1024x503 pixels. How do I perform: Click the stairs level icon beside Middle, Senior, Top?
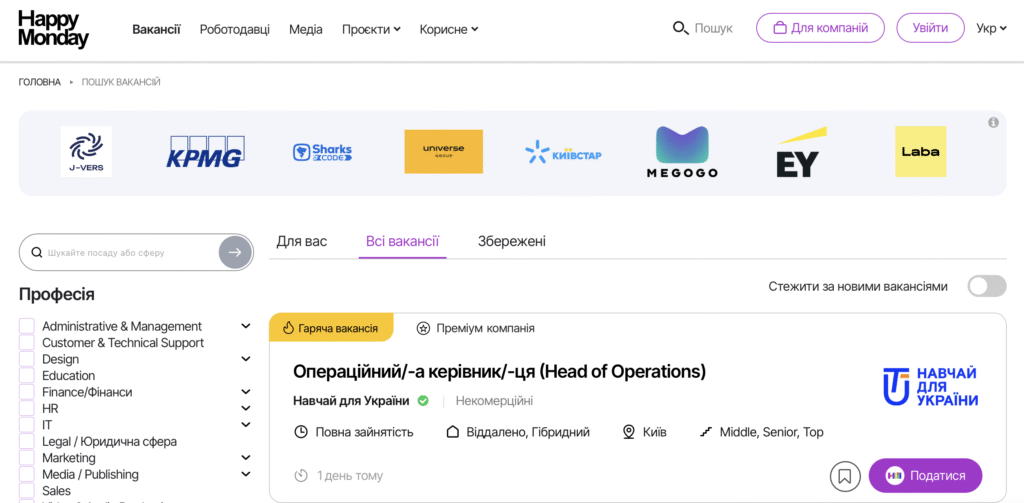coord(705,432)
